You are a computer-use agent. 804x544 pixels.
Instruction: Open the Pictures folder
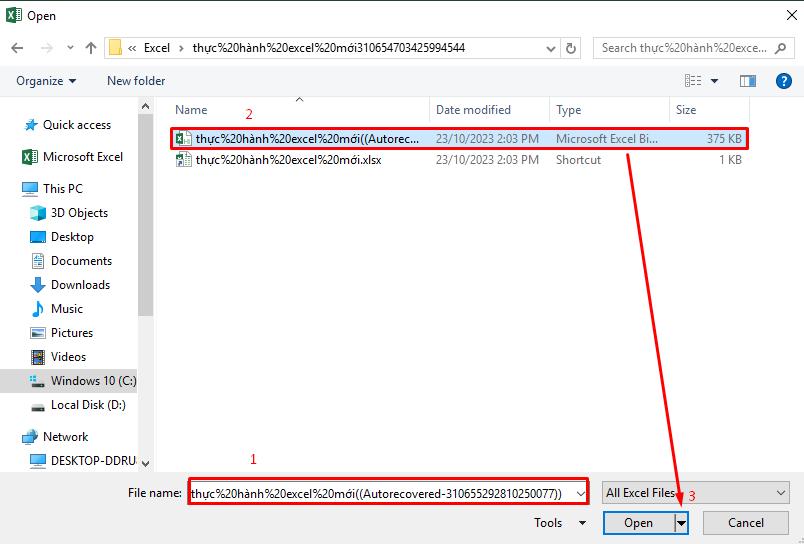pos(72,333)
